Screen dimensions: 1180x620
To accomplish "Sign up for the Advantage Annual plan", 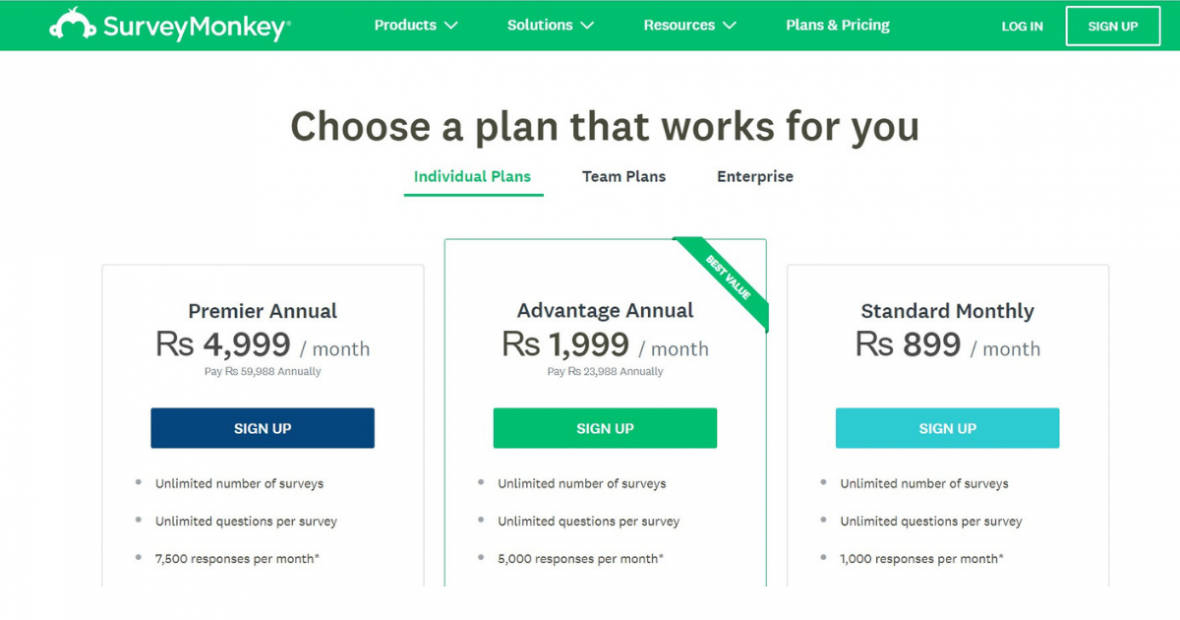I will [x=604, y=428].
